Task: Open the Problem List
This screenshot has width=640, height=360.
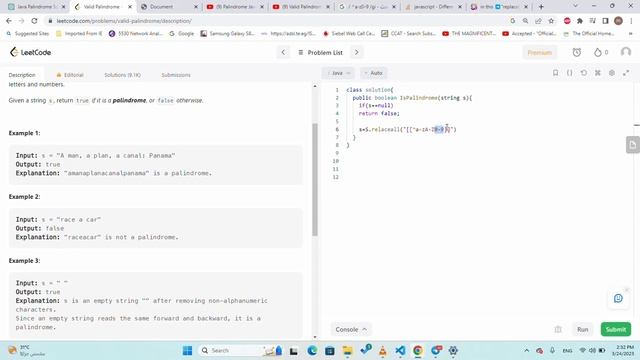Action: [321, 52]
